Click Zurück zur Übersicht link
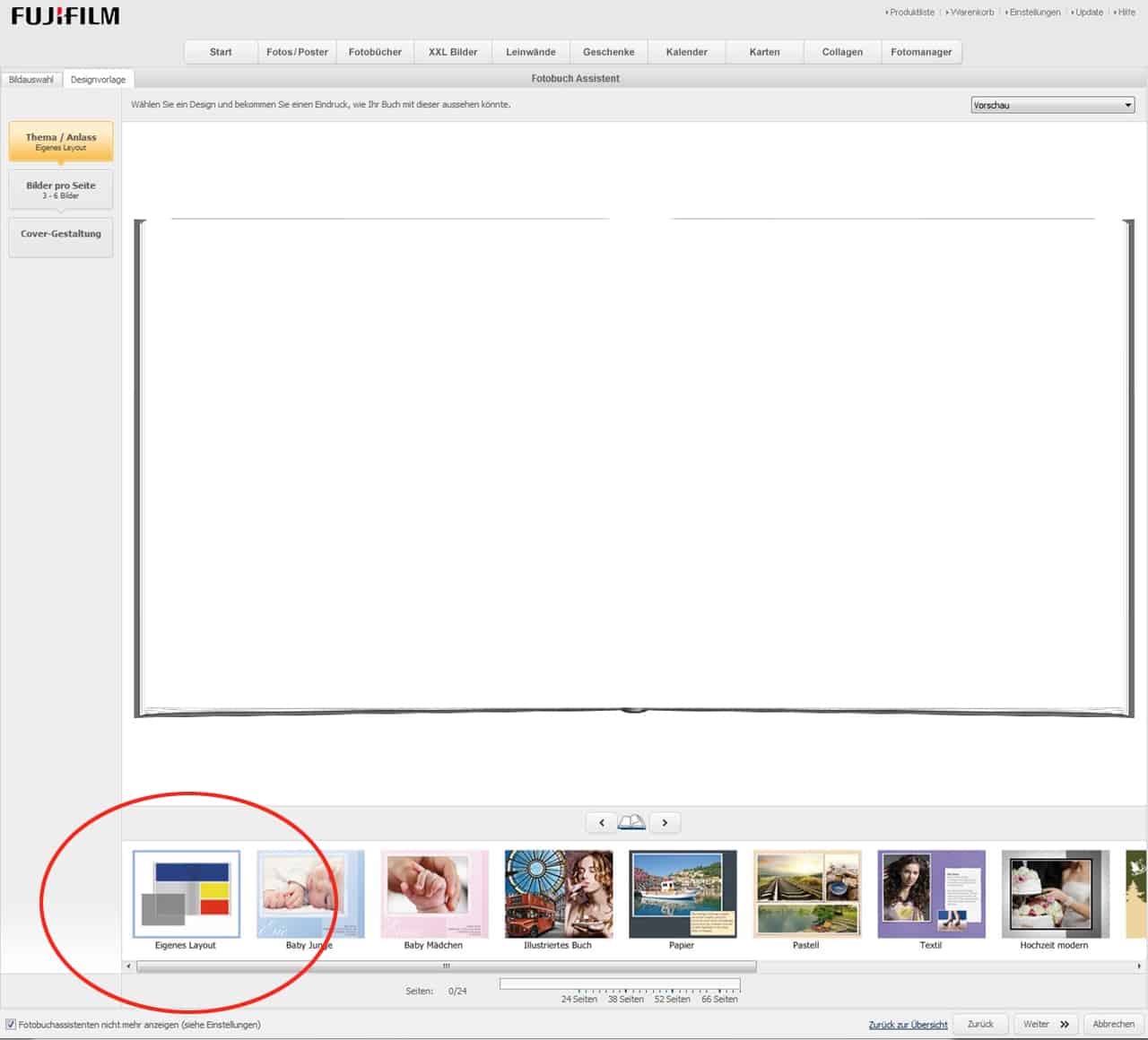 908,1025
